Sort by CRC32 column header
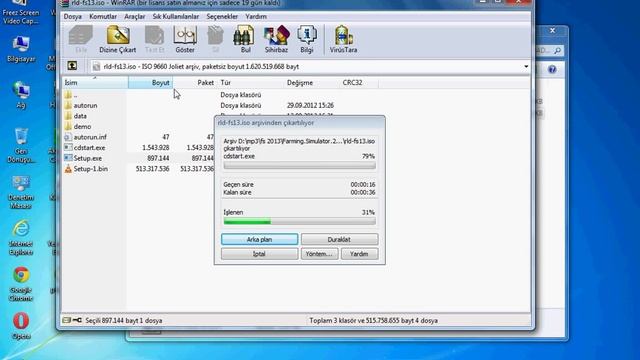640x360 pixels. click(359, 82)
